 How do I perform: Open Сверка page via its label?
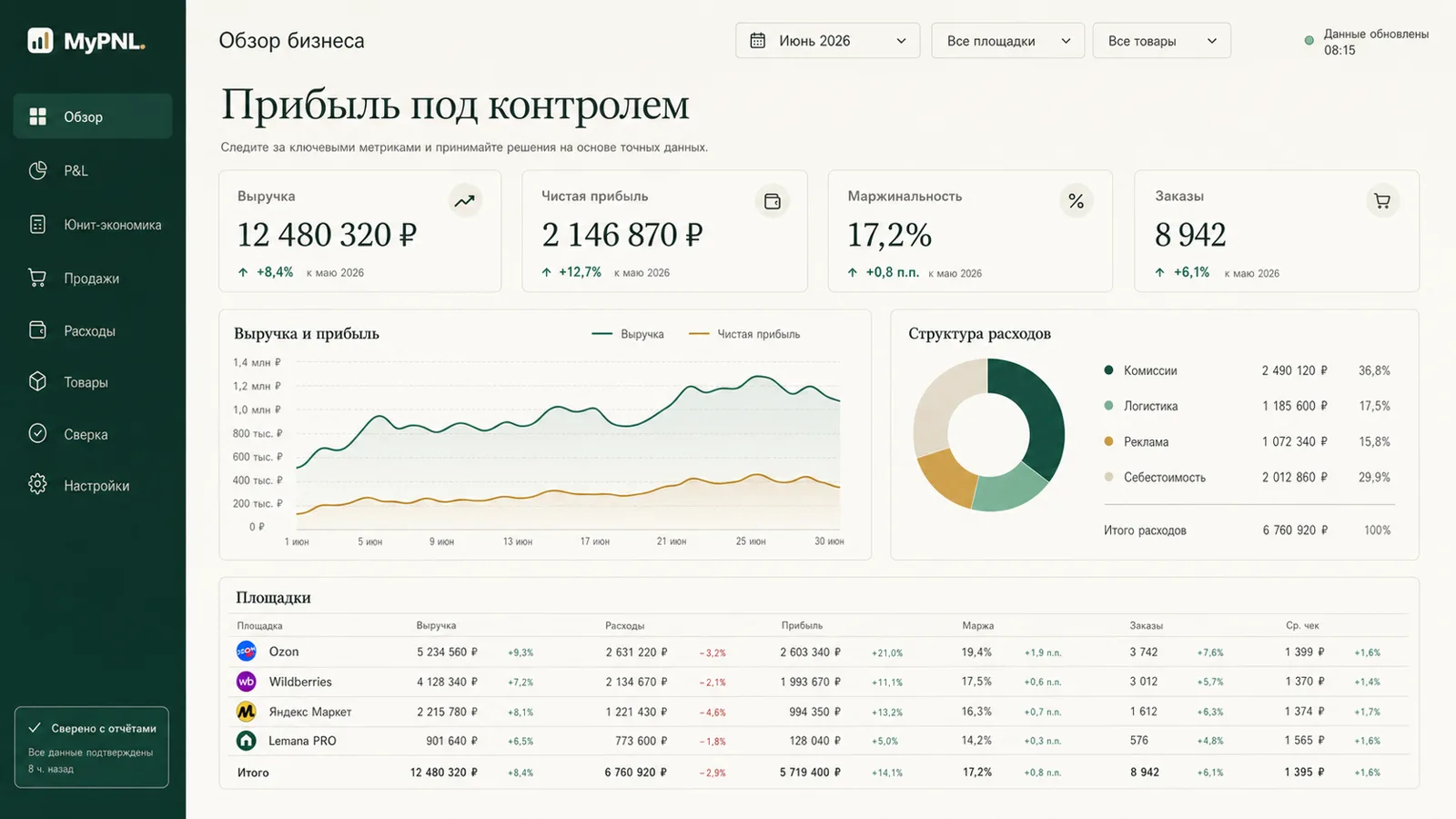[86, 435]
